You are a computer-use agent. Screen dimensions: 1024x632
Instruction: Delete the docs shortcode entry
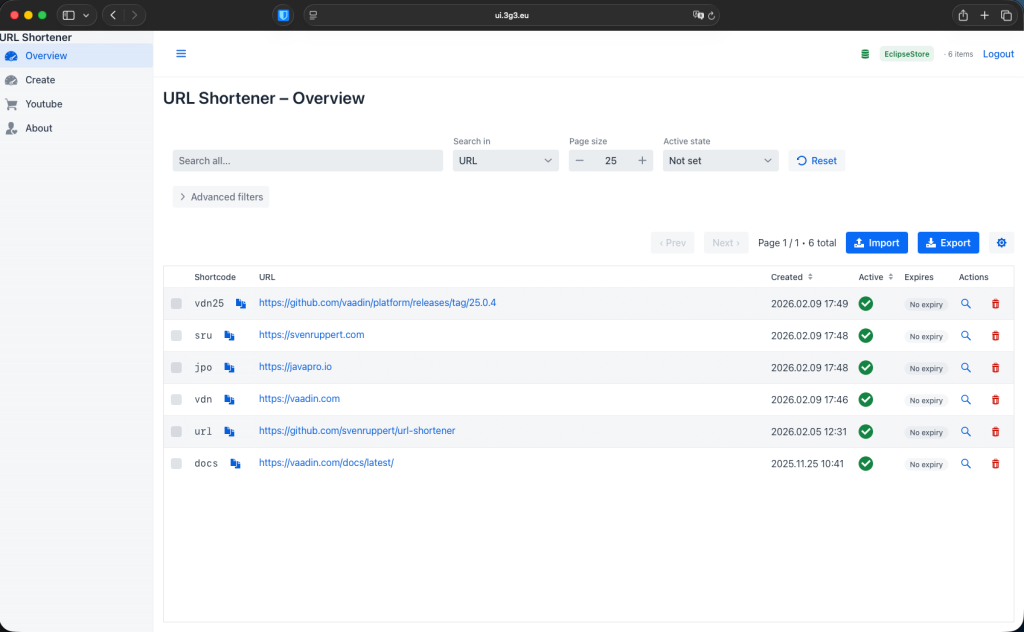[995, 463]
